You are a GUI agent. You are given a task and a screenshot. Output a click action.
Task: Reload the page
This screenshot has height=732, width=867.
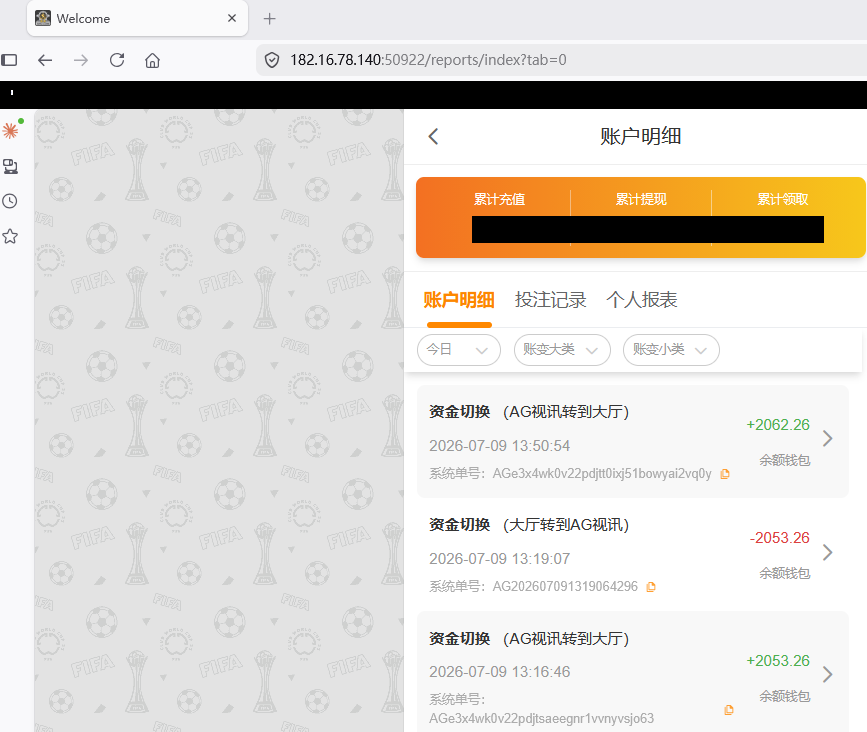click(117, 60)
